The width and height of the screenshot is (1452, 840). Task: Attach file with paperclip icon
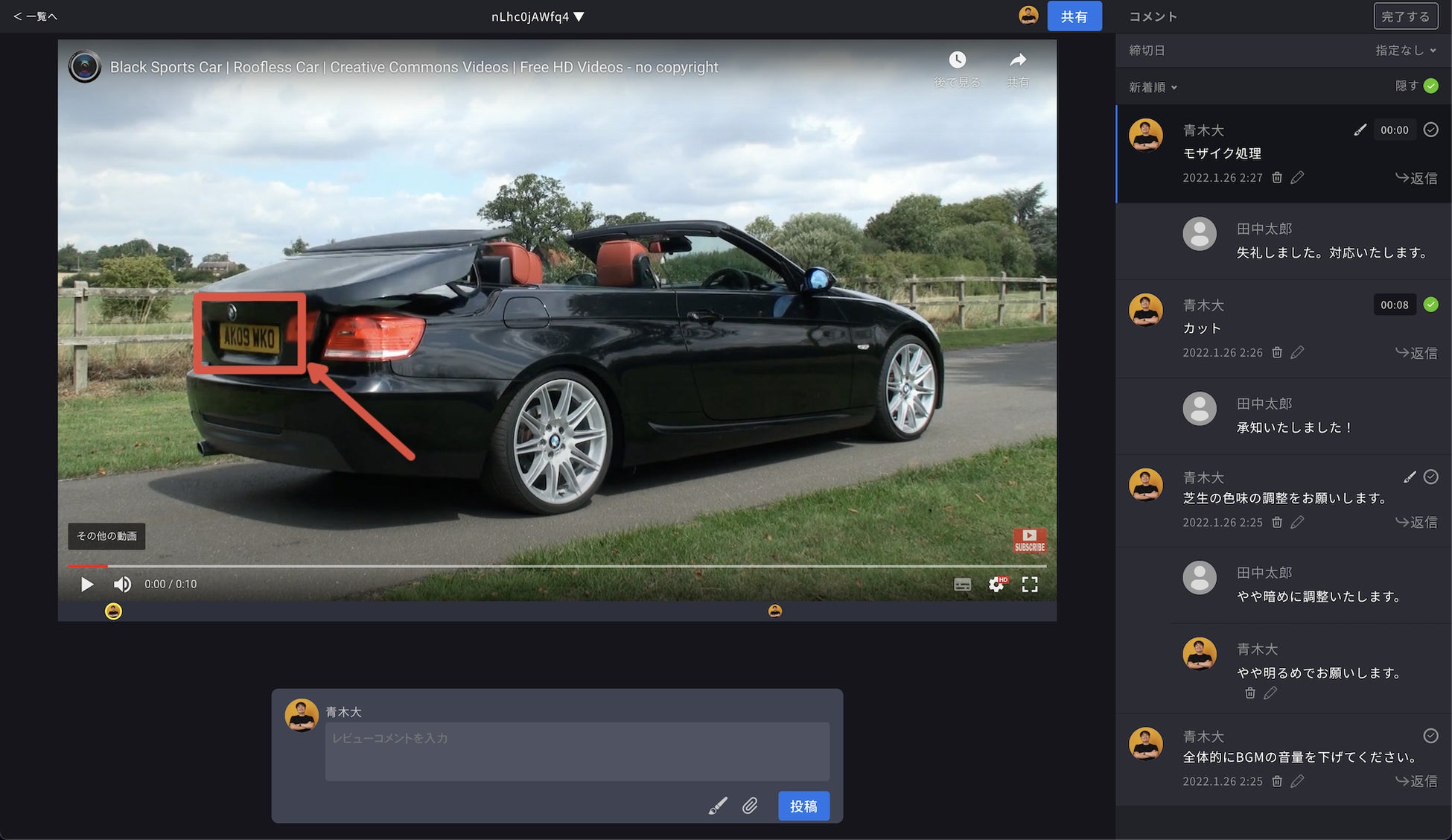tap(750, 806)
